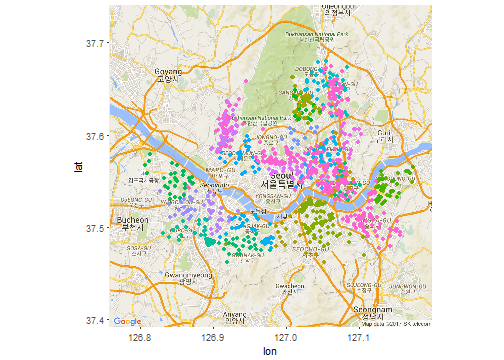This screenshot has height=360, width=504.
Task: Click the Google logo on the map
Action: (127, 321)
